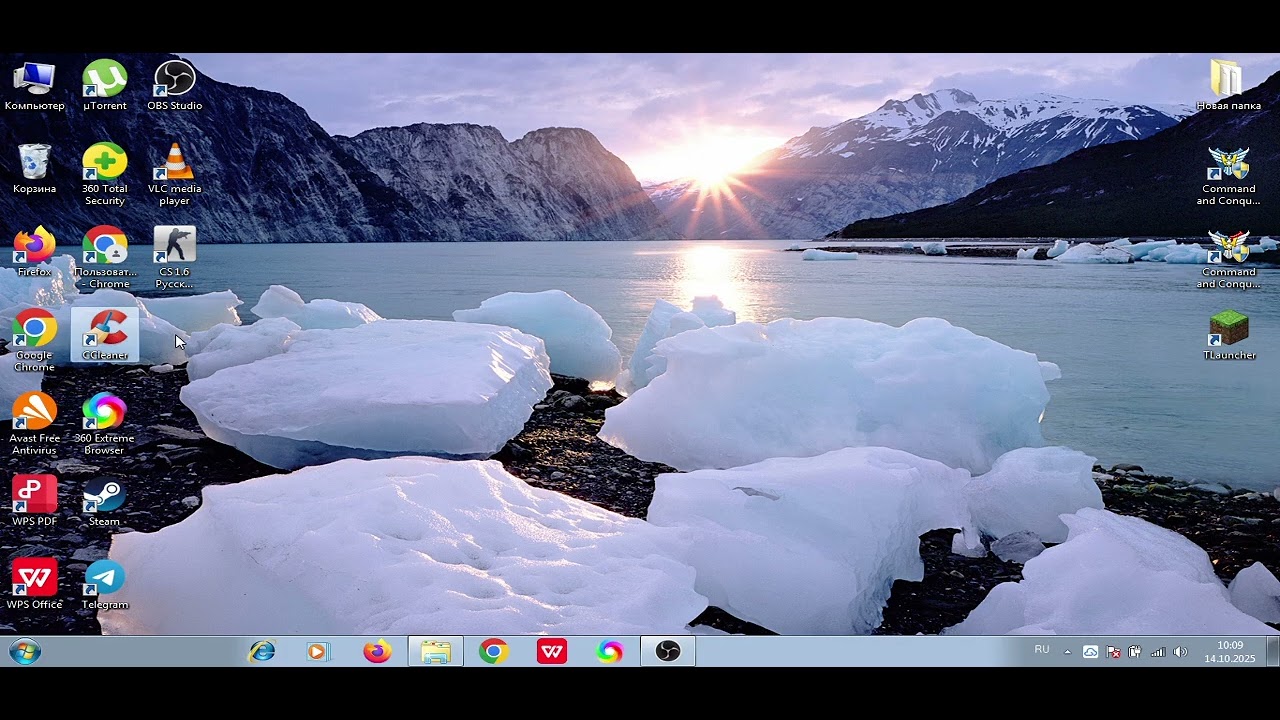Image resolution: width=1280 pixels, height=720 pixels.
Task: Open the volume speaker tray icon
Action: (1180, 652)
